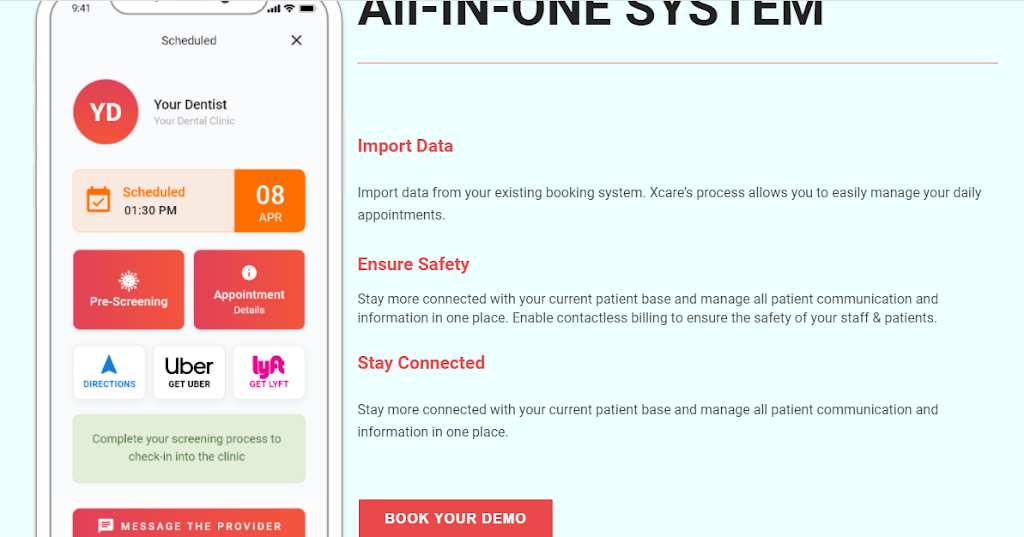
Task: Select the Scheduled 01:30 PM card
Action: 154,201
